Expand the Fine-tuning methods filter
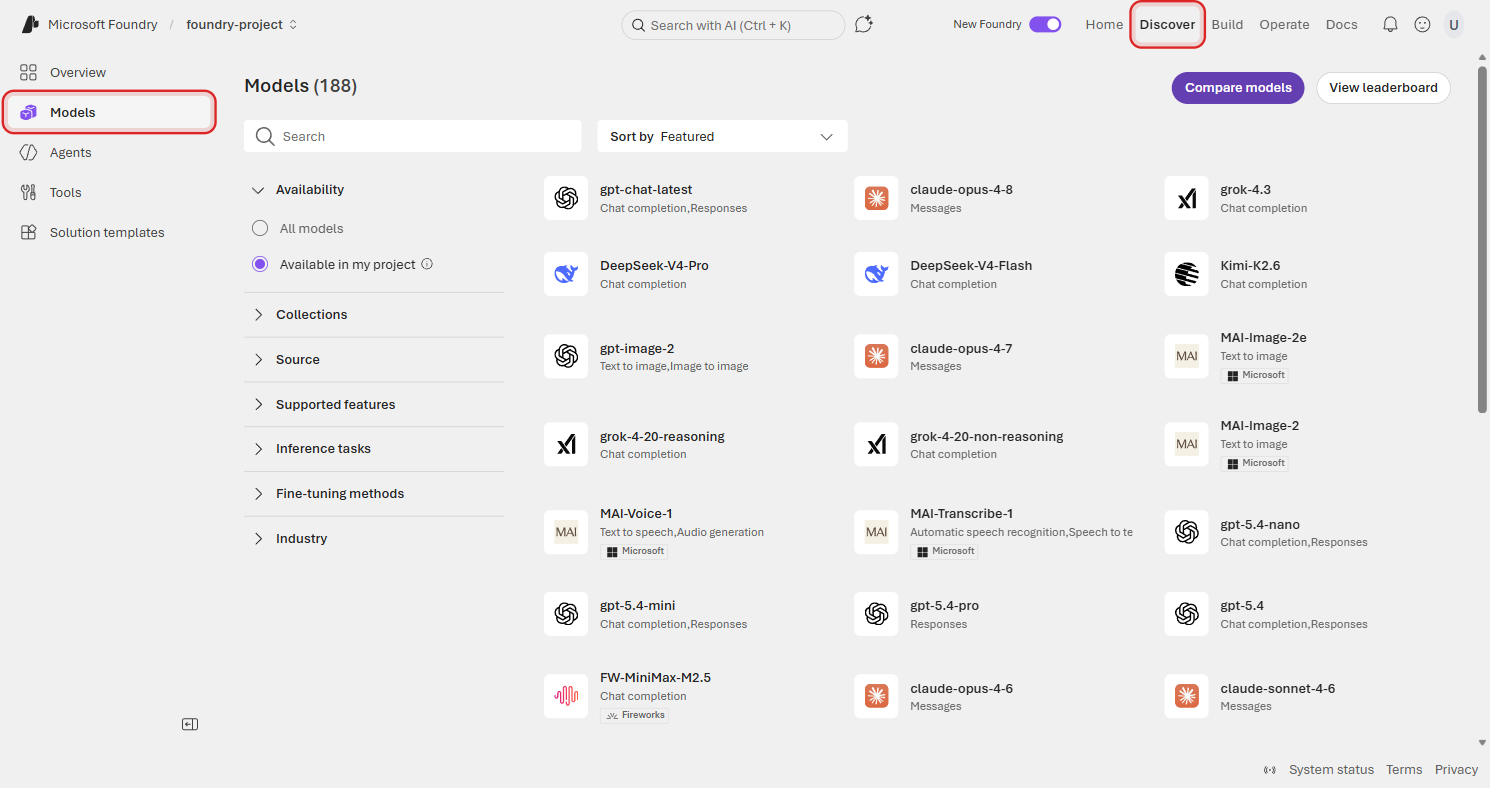Viewport: 1490px width, 788px height. (374, 493)
